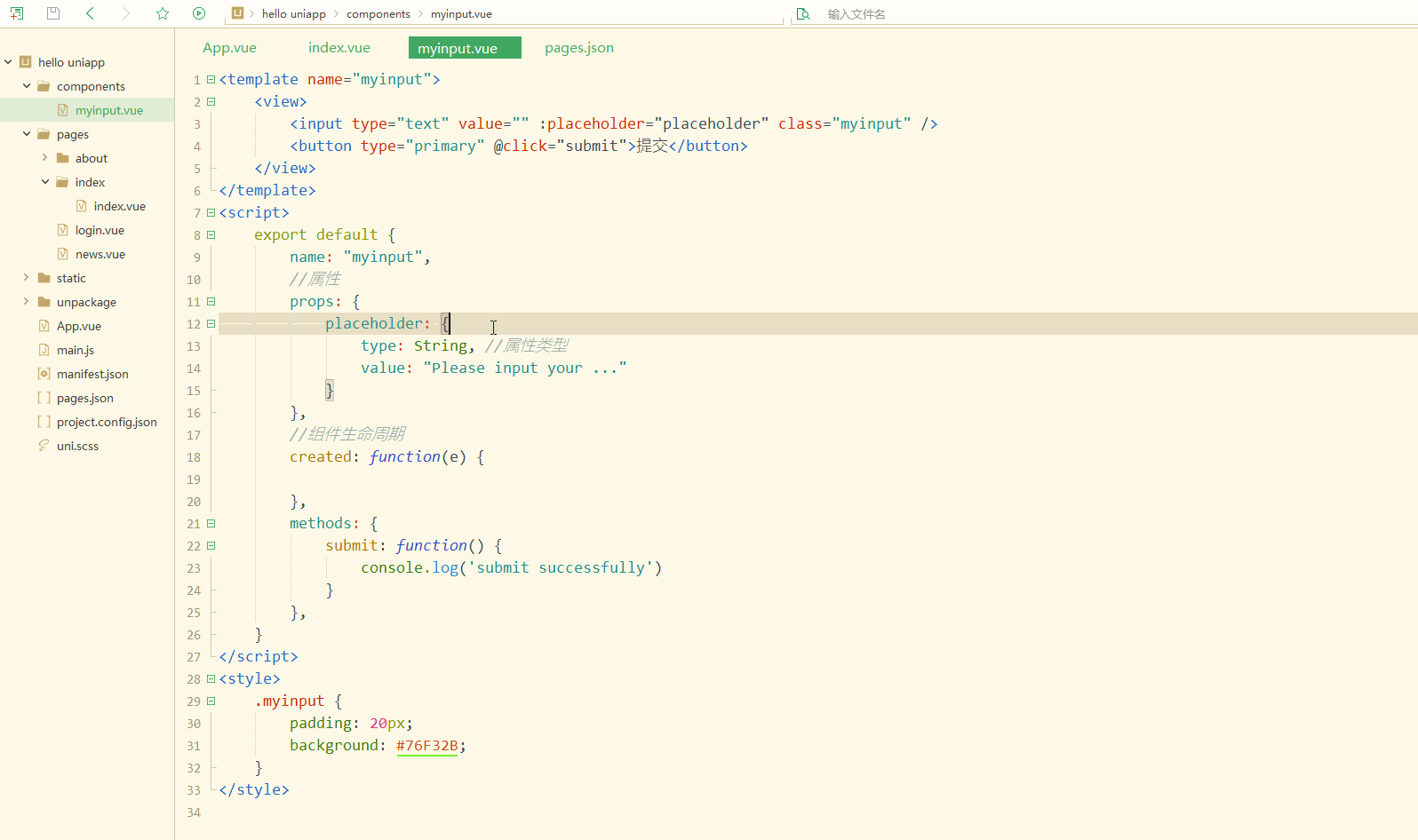Open project.config.json in the file tree
Image resolution: width=1418 pixels, height=840 pixels.
pos(107,422)
